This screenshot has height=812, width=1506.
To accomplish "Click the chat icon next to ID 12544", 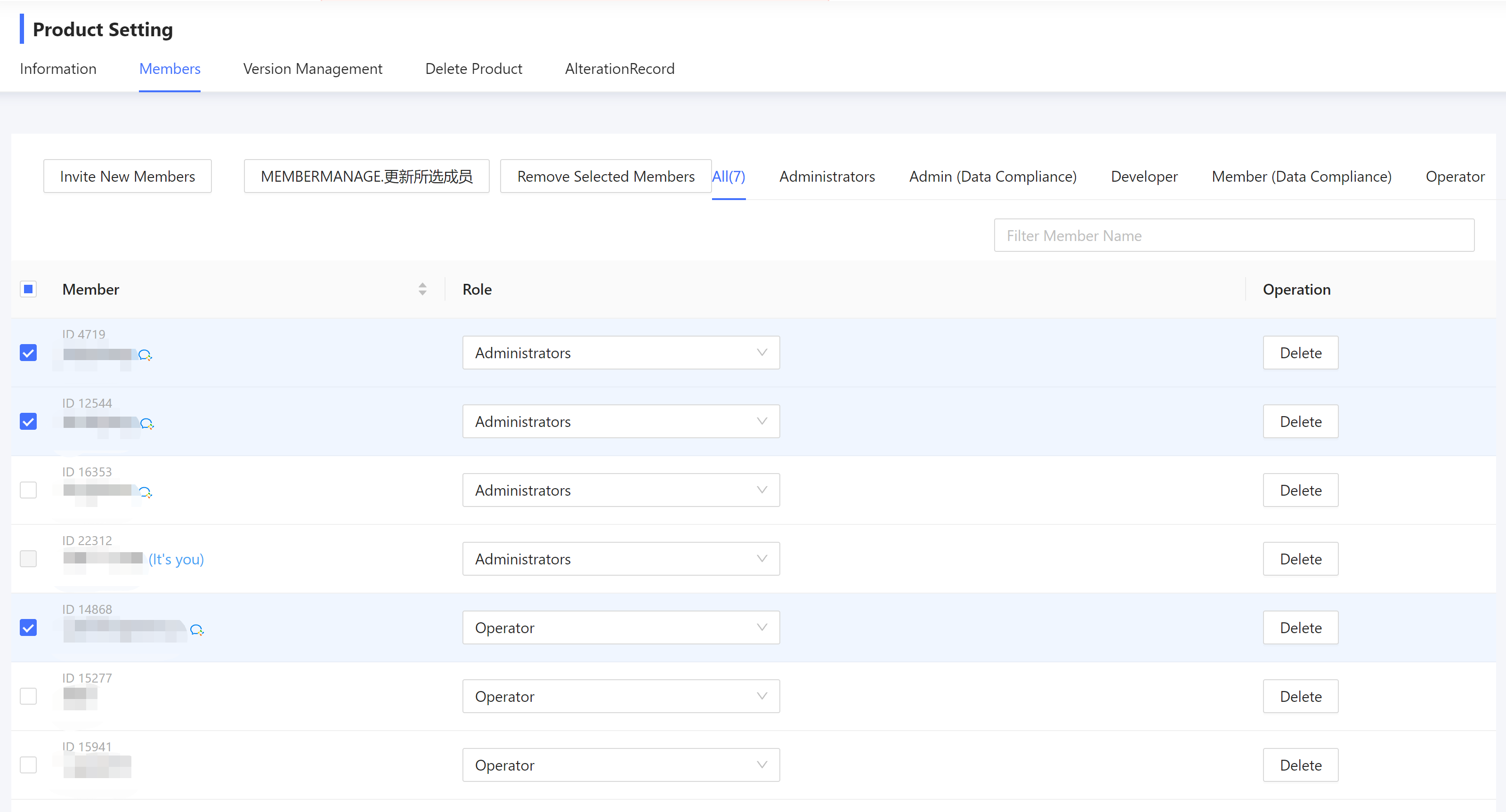I will point(147,423).
